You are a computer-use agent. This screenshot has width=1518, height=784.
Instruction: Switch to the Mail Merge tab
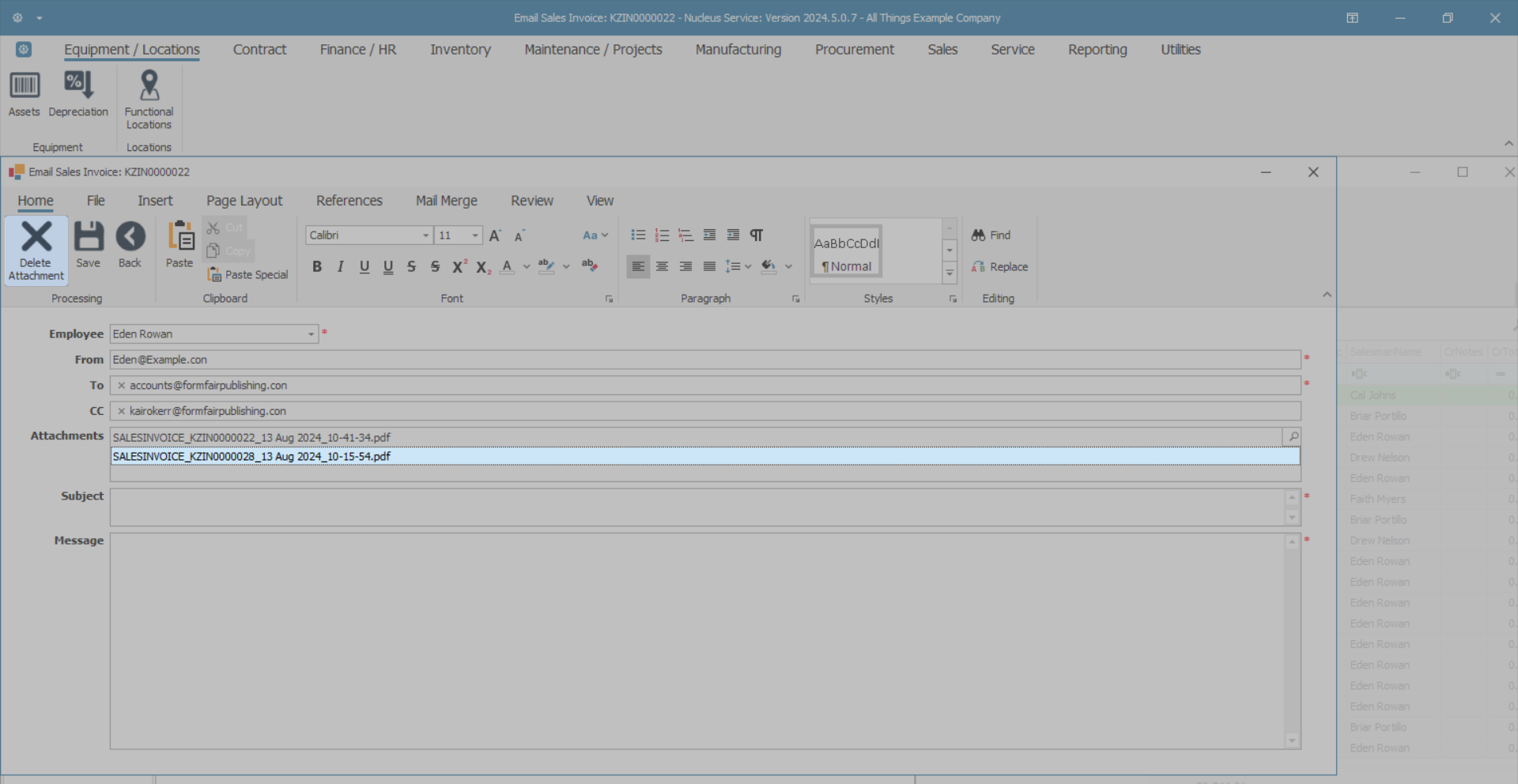(x=446, y=201)
